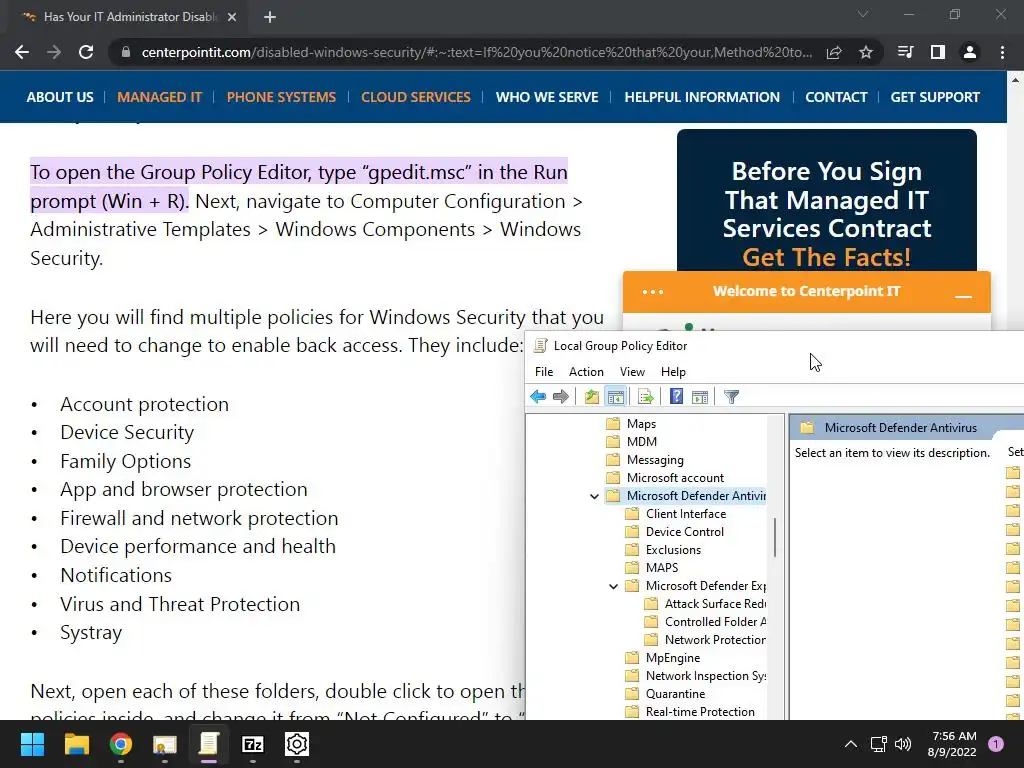
Task: Click the Filter funnel icon
Action: coord(731,396)
